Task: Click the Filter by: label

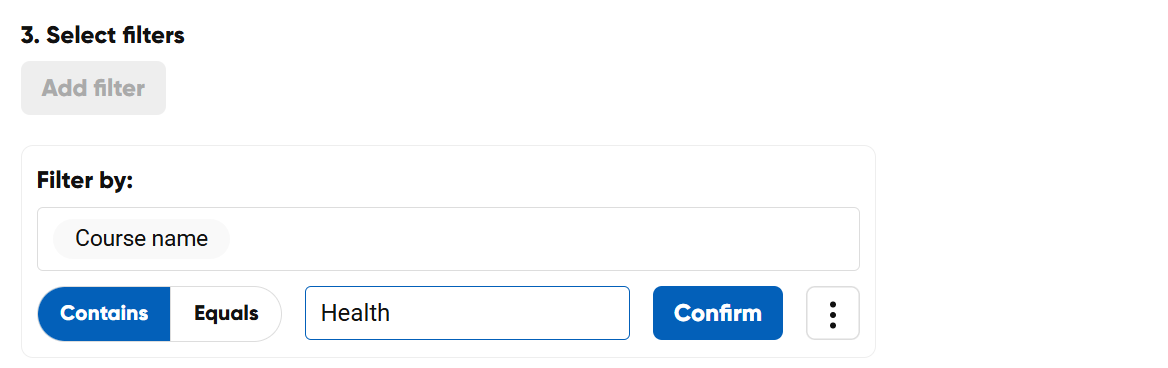Action: point(85,180)
